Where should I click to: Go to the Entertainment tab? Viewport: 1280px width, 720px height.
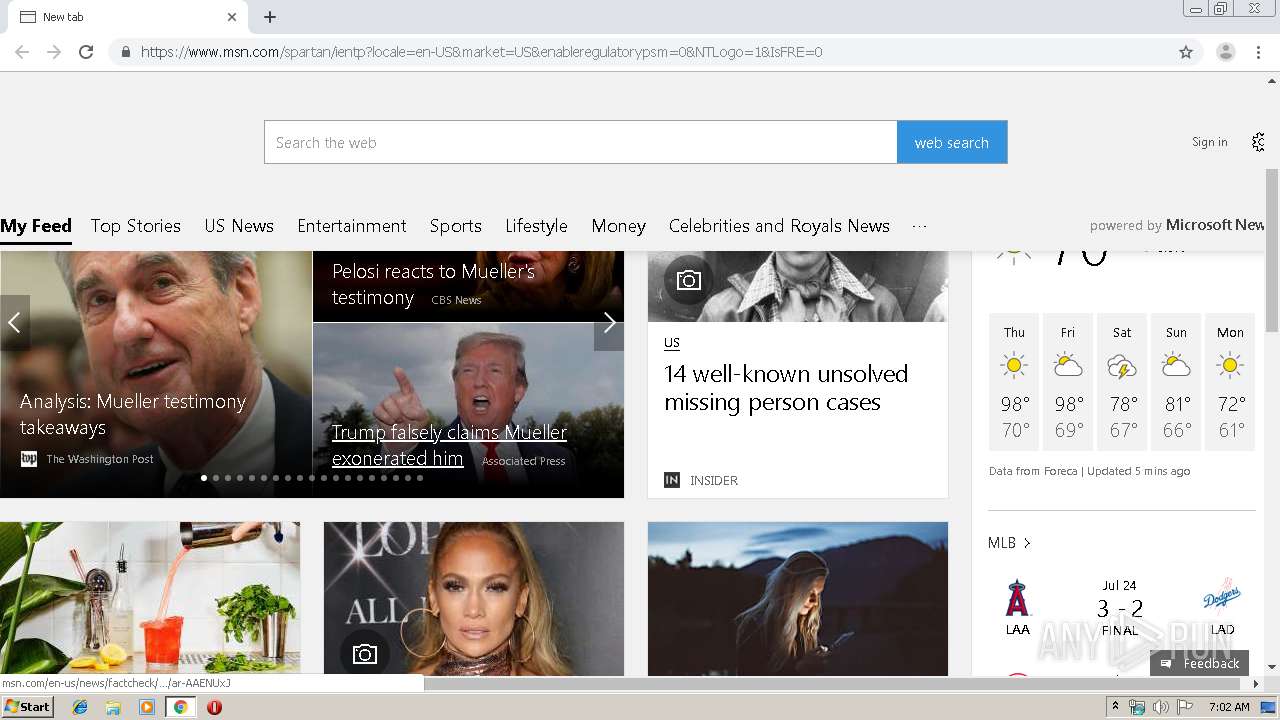tap(352, 226)
